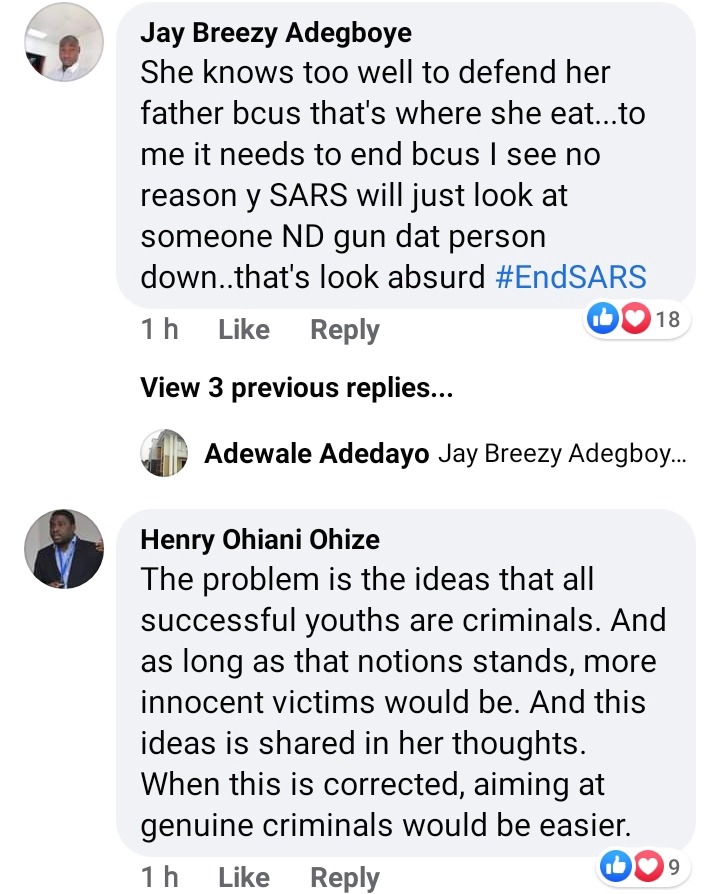This screenshot has height=894, width=720.
Task: Click the Adewale Adedayo name link
Action: point(316,454)
